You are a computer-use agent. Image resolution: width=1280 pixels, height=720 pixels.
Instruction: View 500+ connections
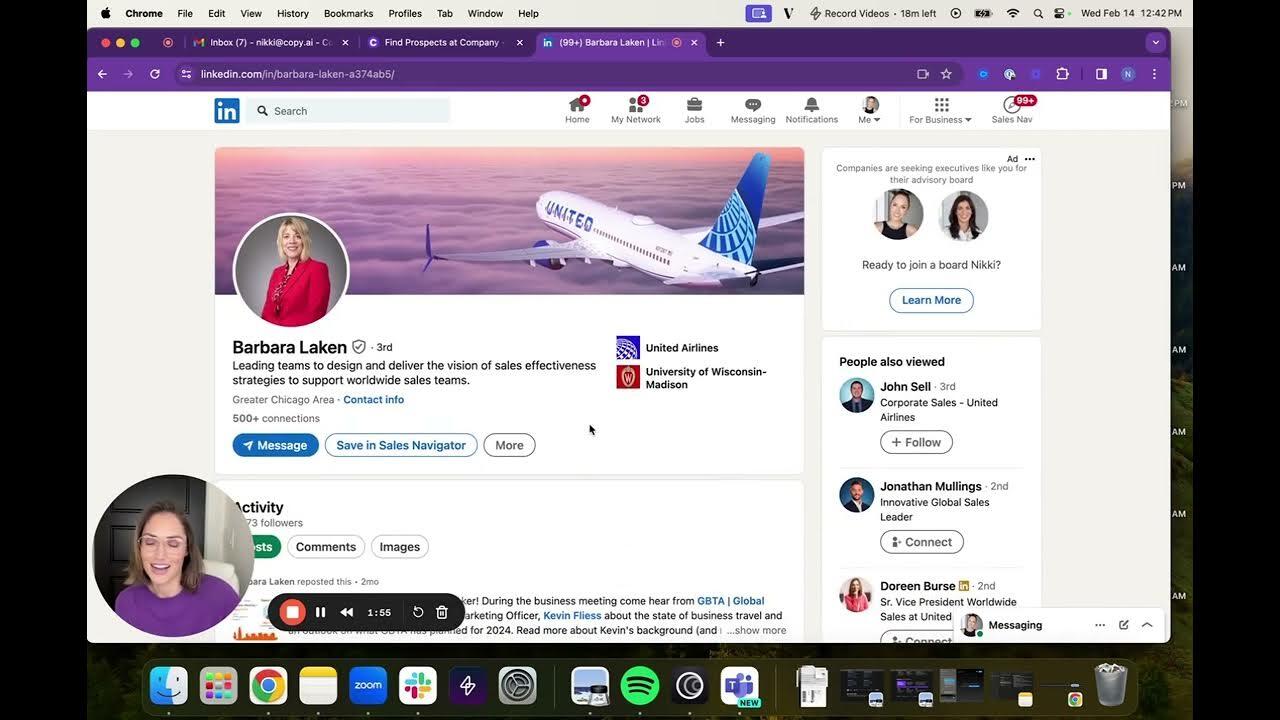pos(276,419)
